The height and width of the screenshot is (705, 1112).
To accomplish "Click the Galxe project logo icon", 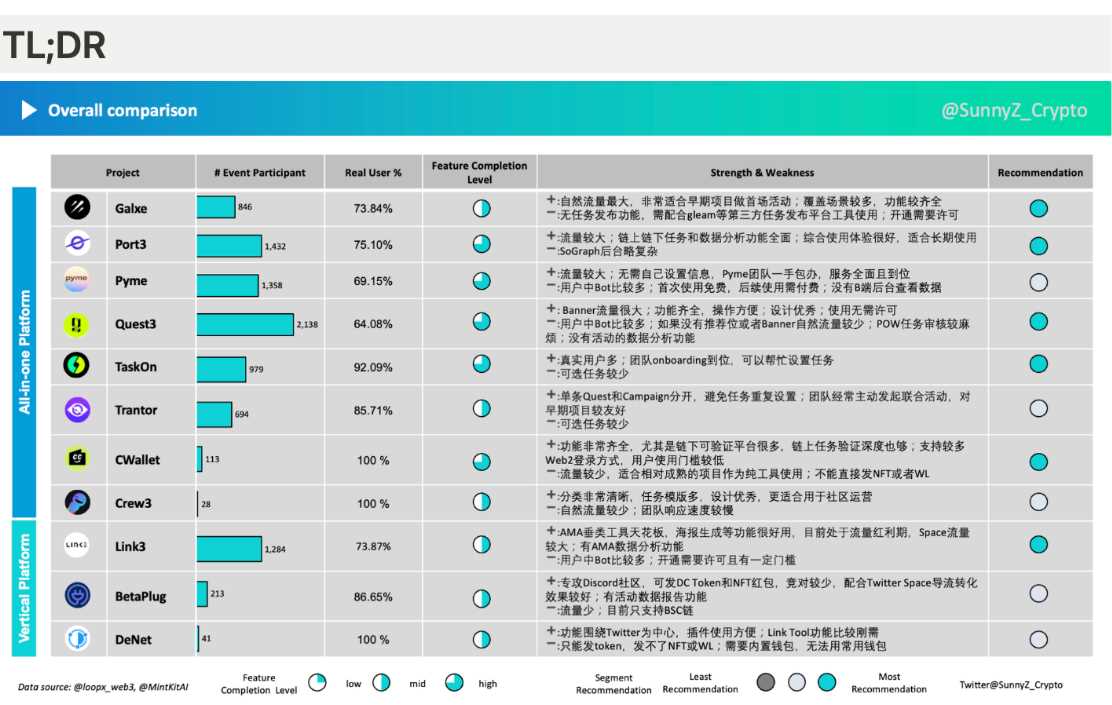I will click(77, 207).
